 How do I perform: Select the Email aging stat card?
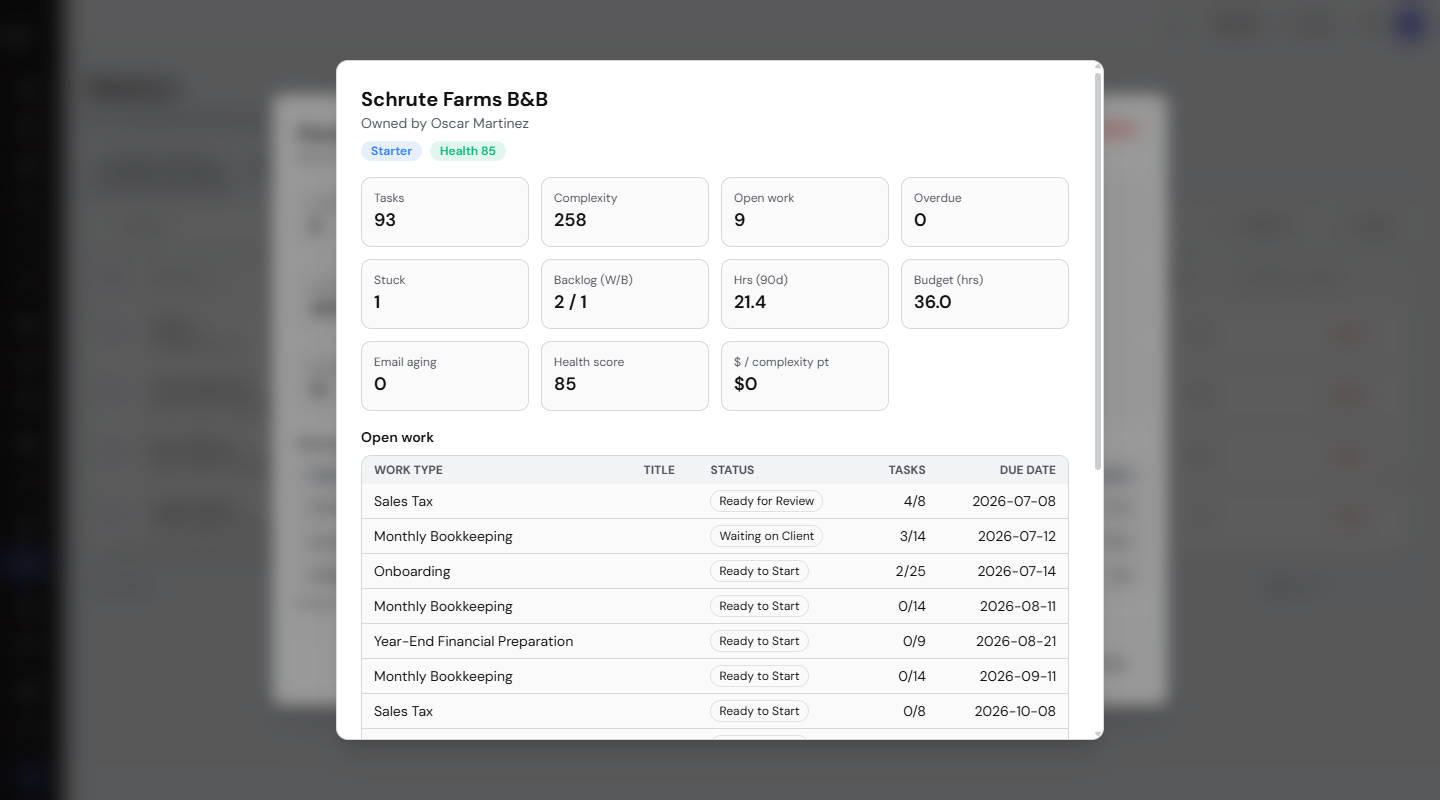coord(445,376)
